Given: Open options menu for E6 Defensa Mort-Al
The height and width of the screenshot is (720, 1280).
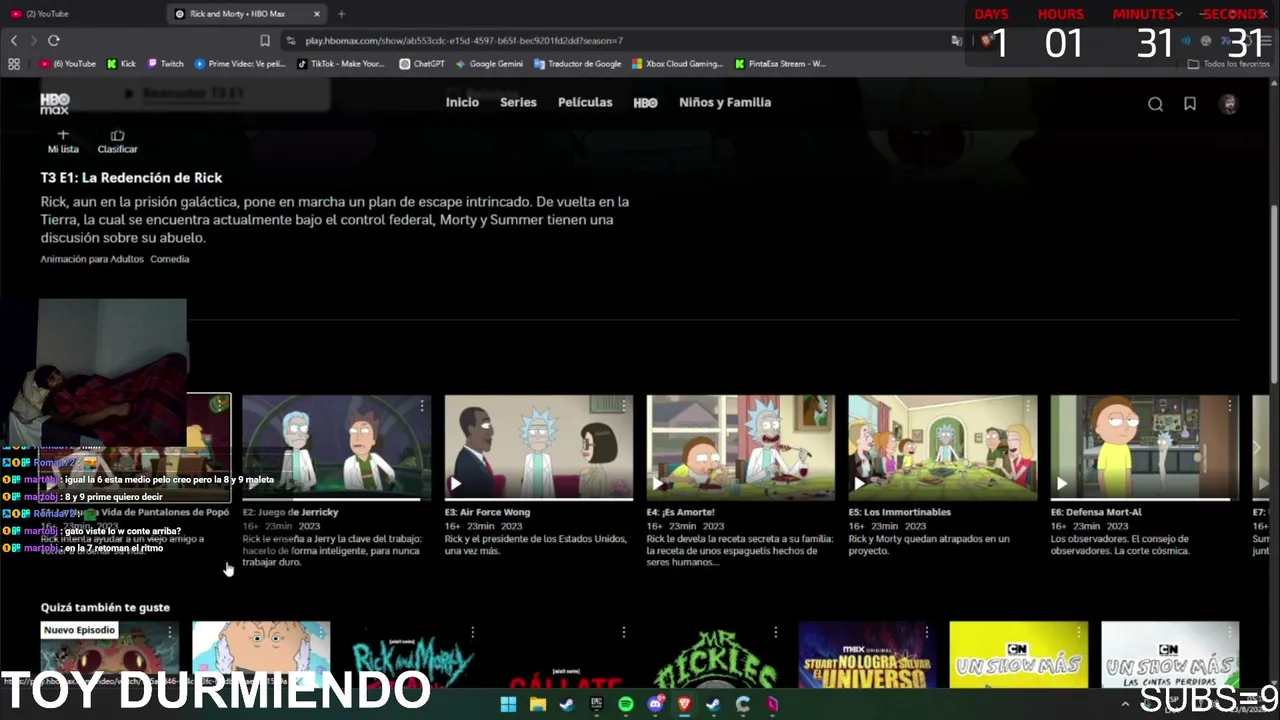Looking at the screenshot, I should point(1230,405).
